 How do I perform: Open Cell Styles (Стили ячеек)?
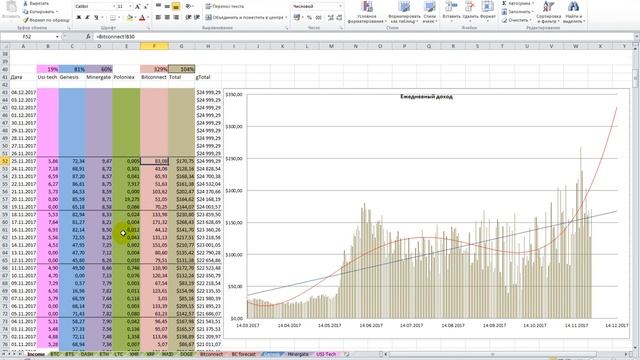(429, 12)
